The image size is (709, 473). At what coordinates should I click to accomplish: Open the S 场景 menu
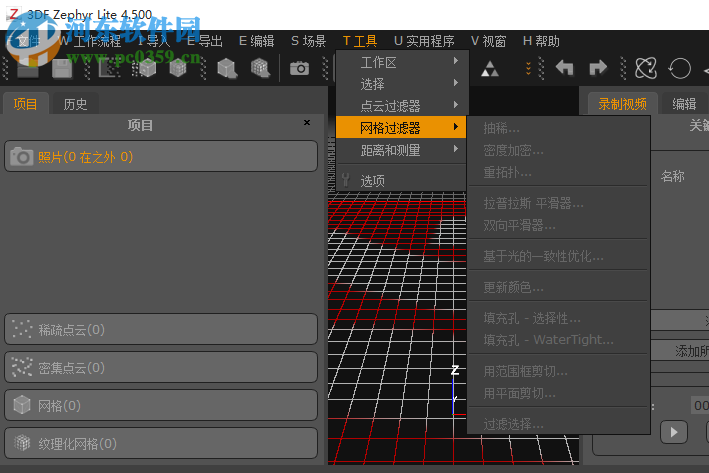[x=308, y=41]
